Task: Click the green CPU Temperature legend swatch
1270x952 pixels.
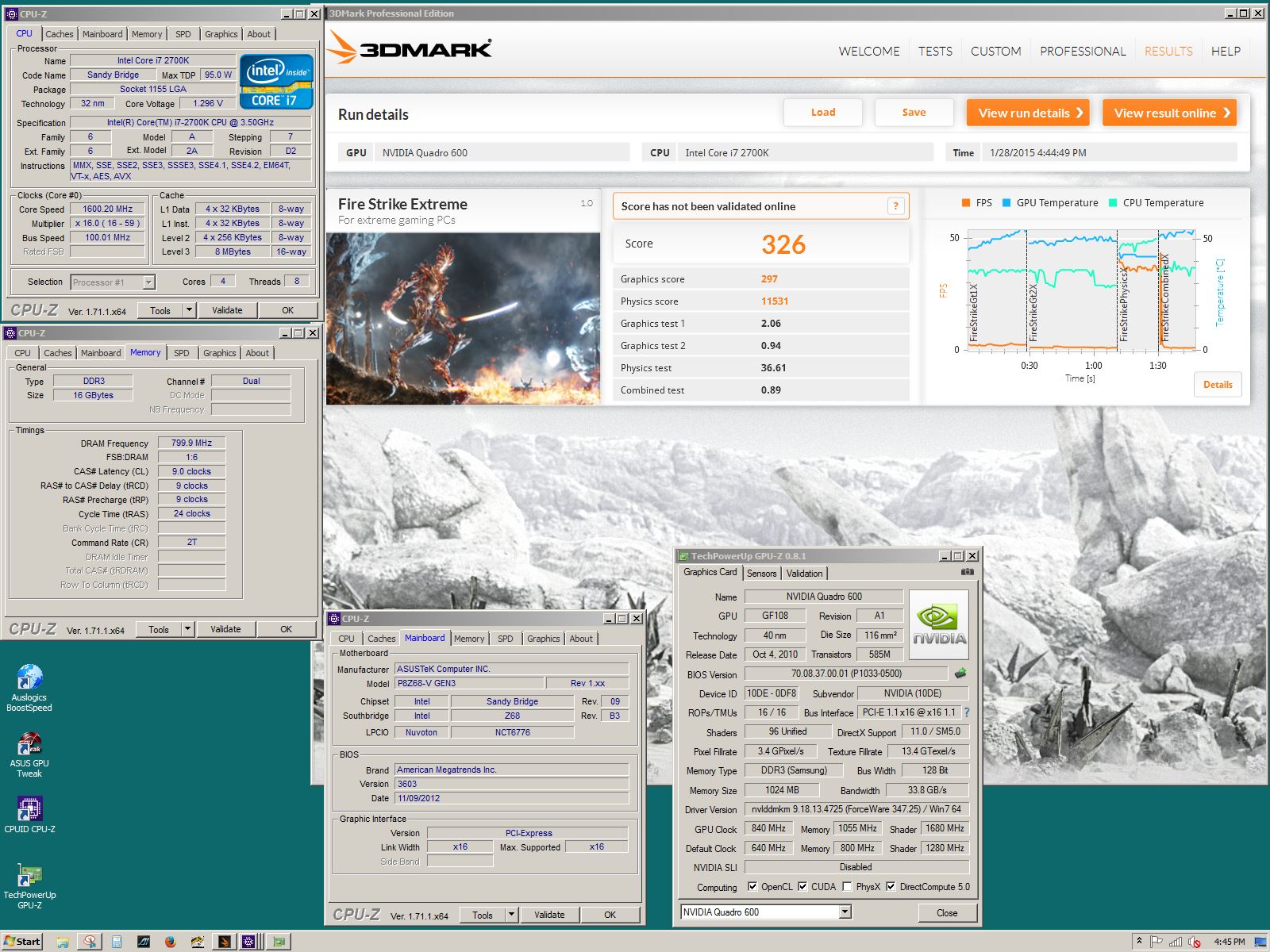Action: (1113, 203)
